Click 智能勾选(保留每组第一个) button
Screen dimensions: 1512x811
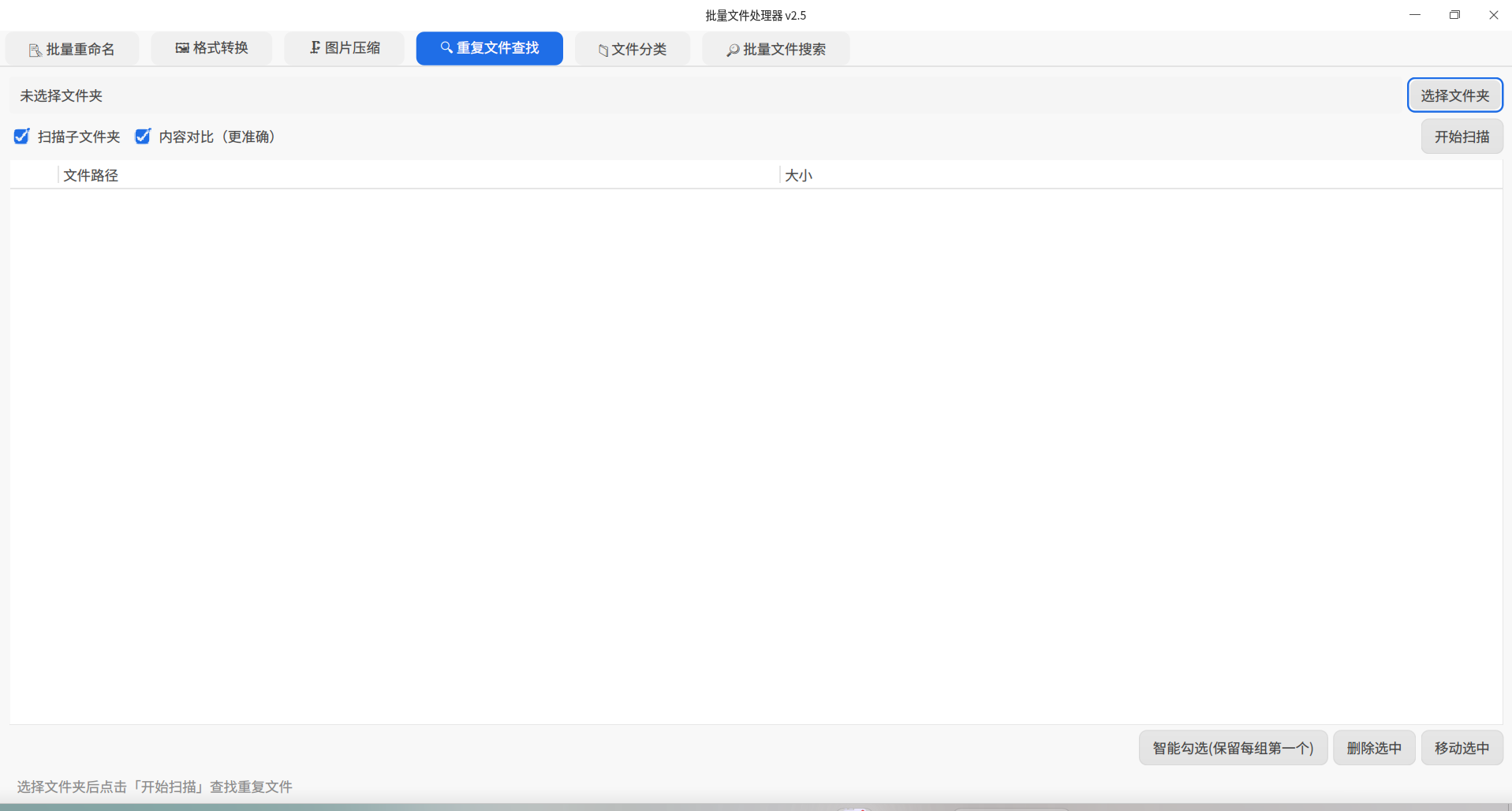click(1234, 748)
